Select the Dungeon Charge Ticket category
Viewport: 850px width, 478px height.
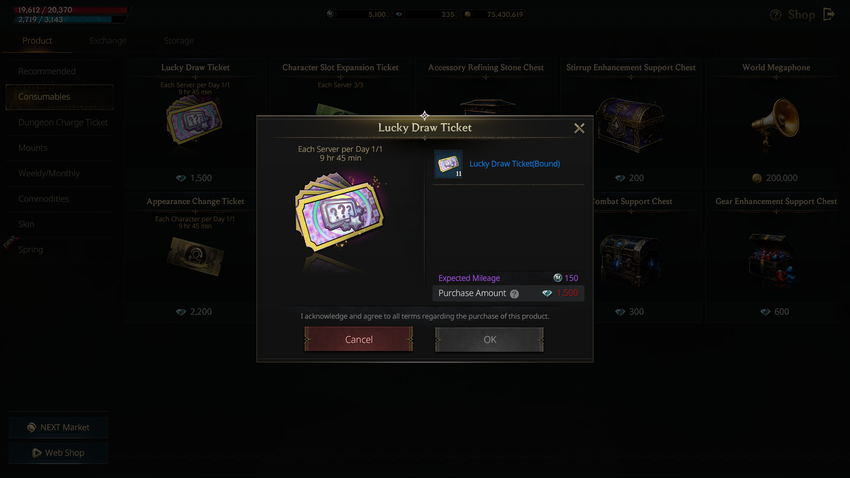(63, 122)
